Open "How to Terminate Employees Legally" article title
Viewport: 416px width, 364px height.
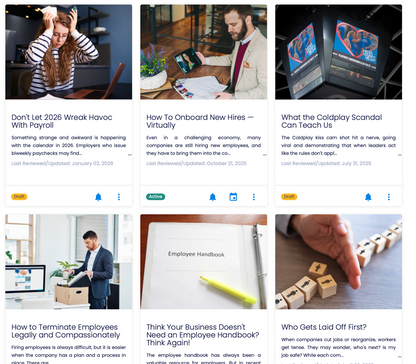66,331
